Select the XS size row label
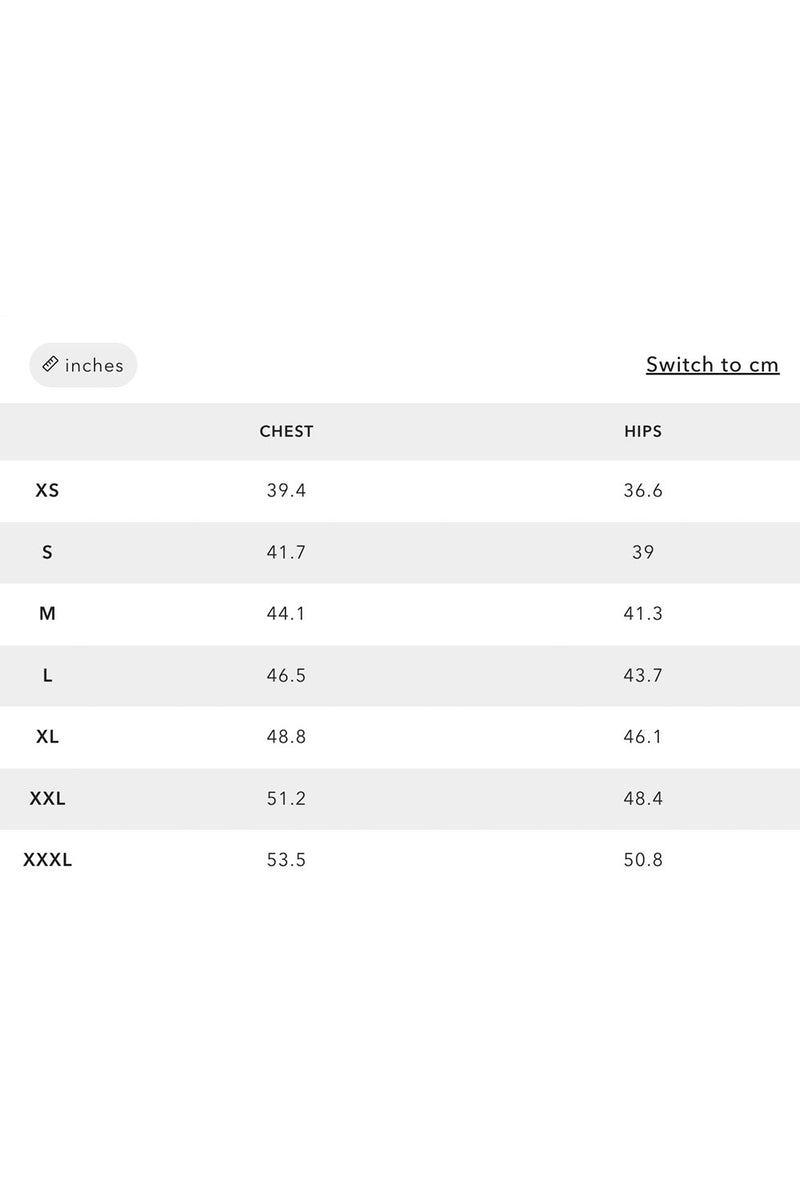 (47, 491)
